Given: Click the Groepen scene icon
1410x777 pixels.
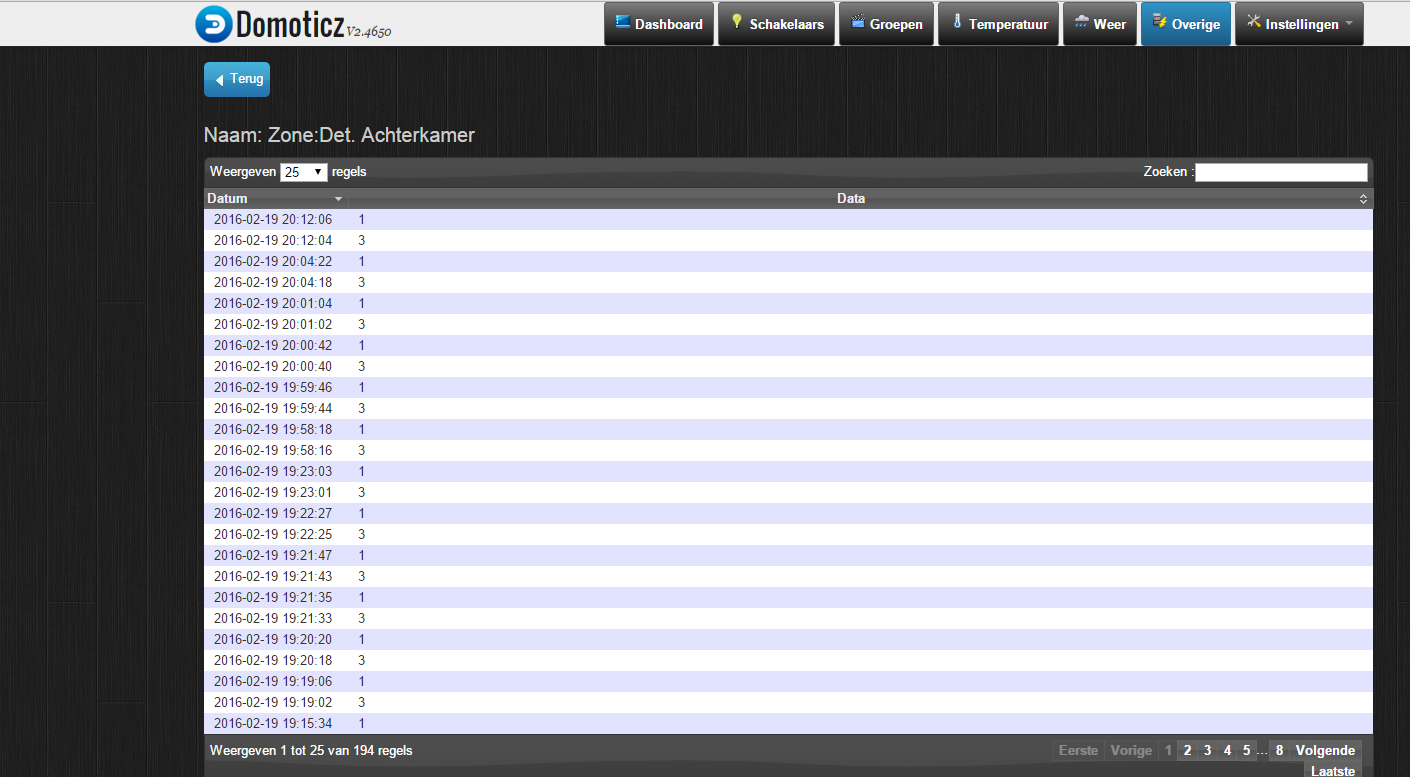Looking at the screenshot, I should (857, 22).
